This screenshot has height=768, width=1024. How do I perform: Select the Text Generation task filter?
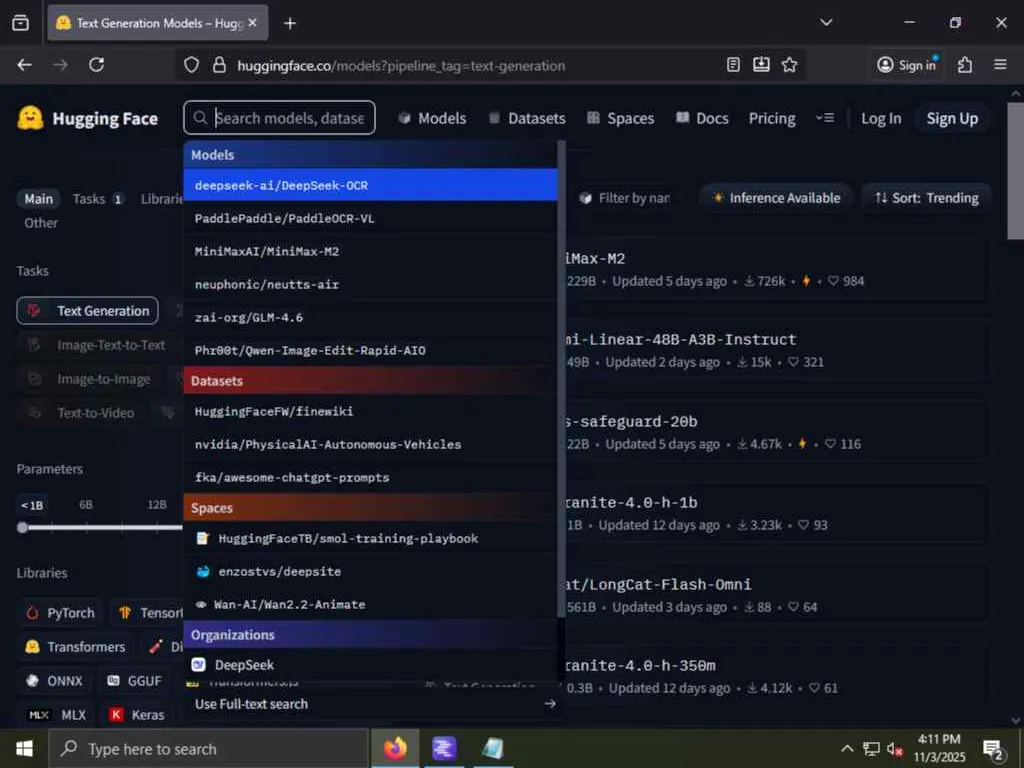[x=88, y=311]
